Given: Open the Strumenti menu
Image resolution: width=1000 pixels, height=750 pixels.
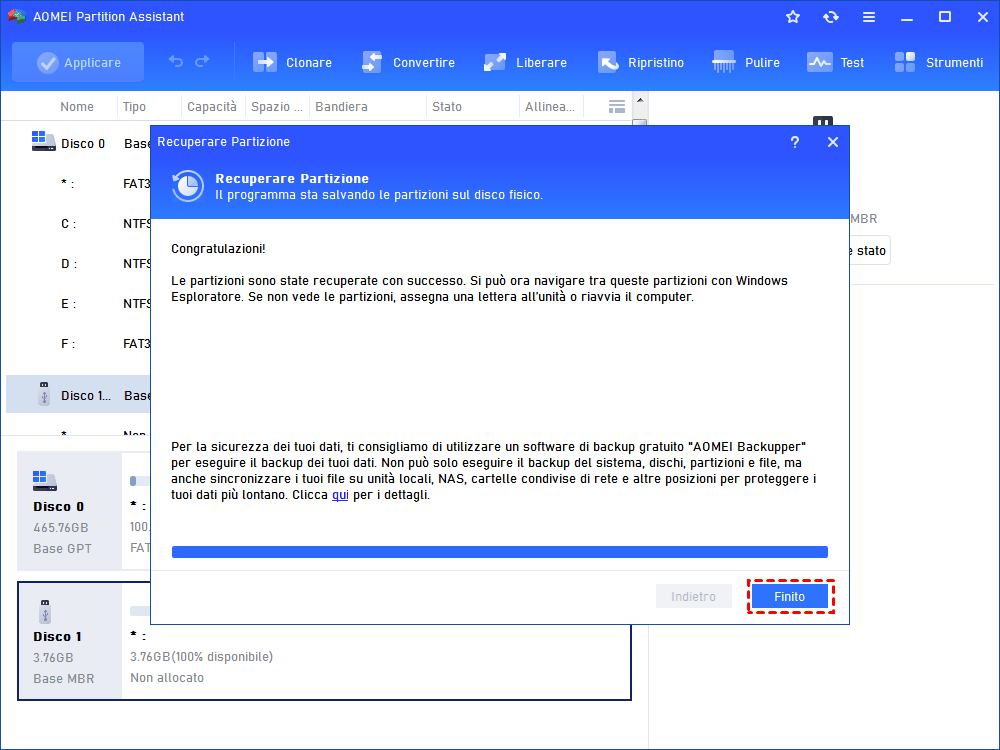Looking at the screenshot, I should click(x=938, y=62).
